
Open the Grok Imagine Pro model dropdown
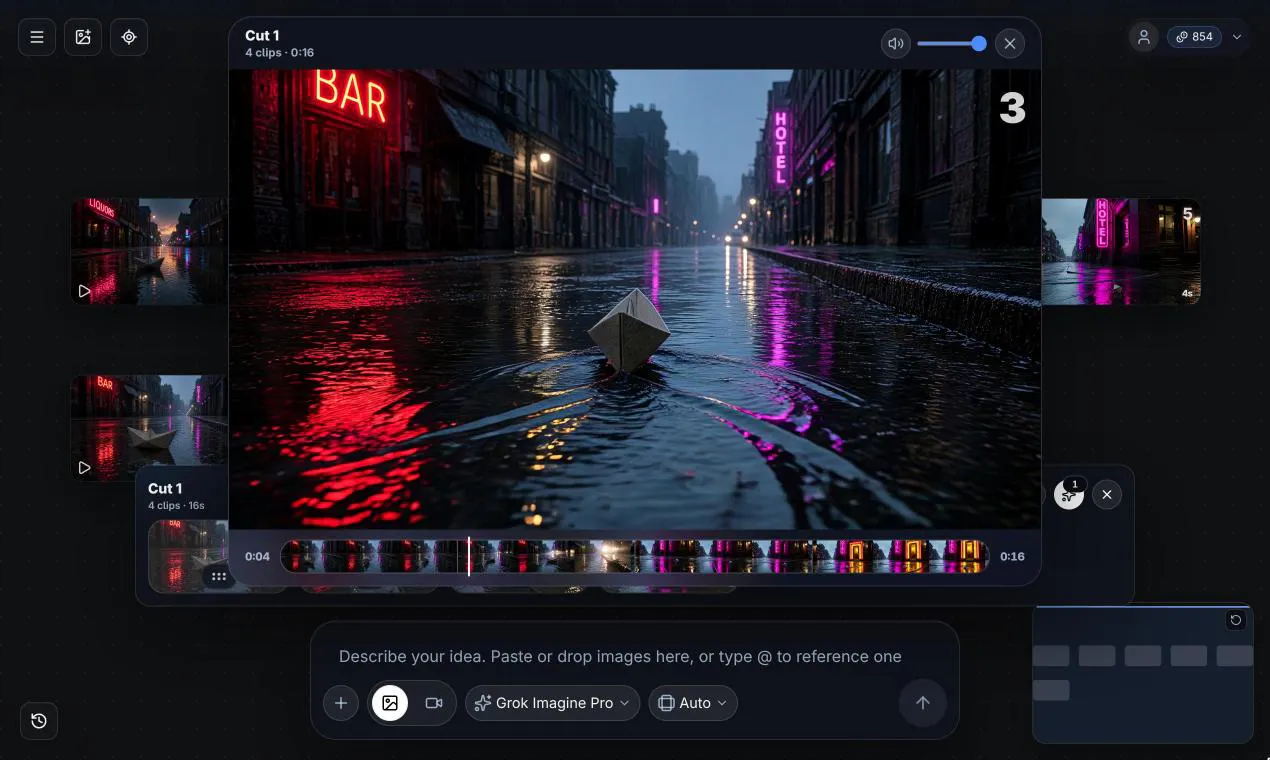tap(553, 703)
